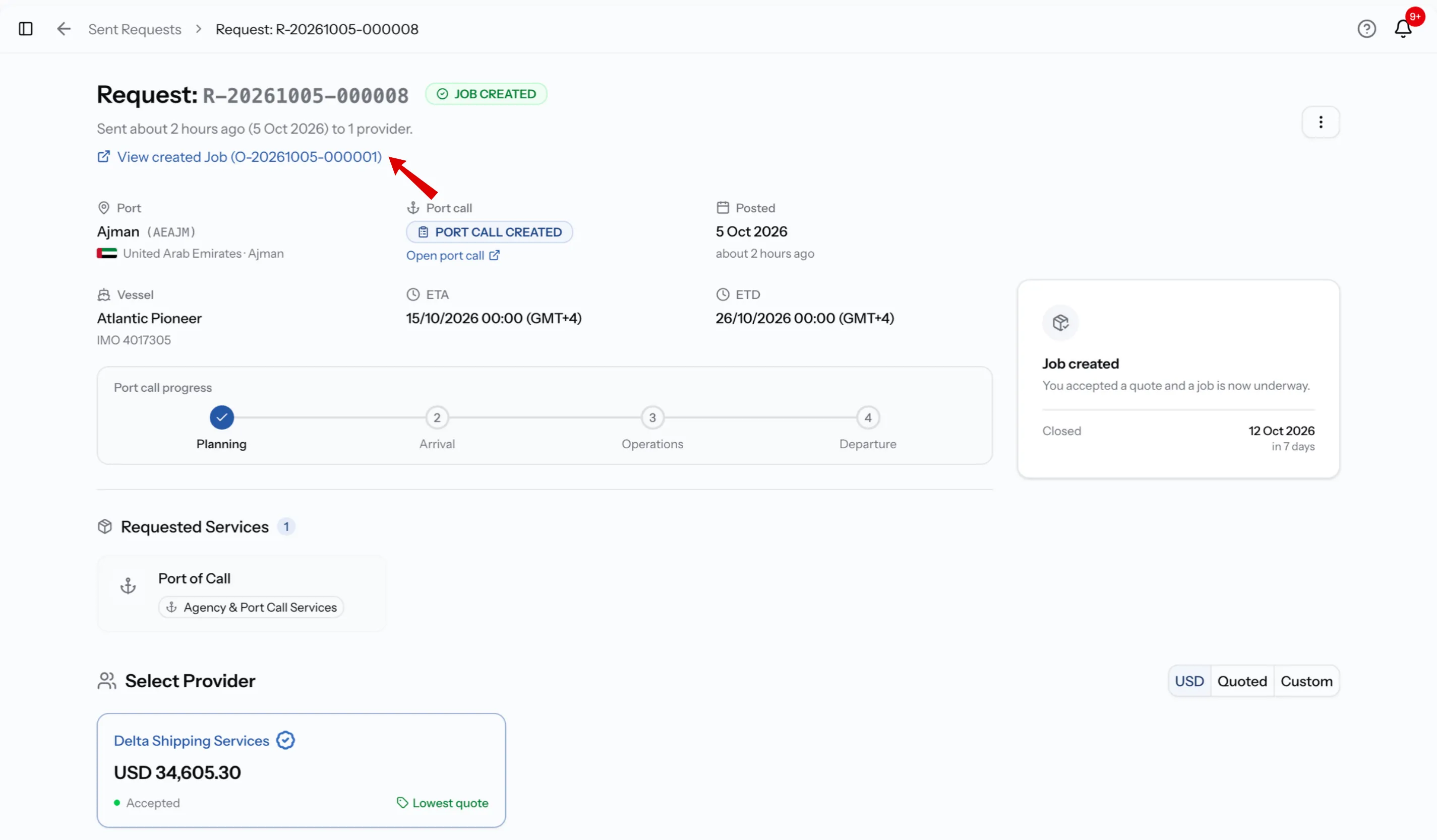Click the Vessel ship icon

[103, 294]
